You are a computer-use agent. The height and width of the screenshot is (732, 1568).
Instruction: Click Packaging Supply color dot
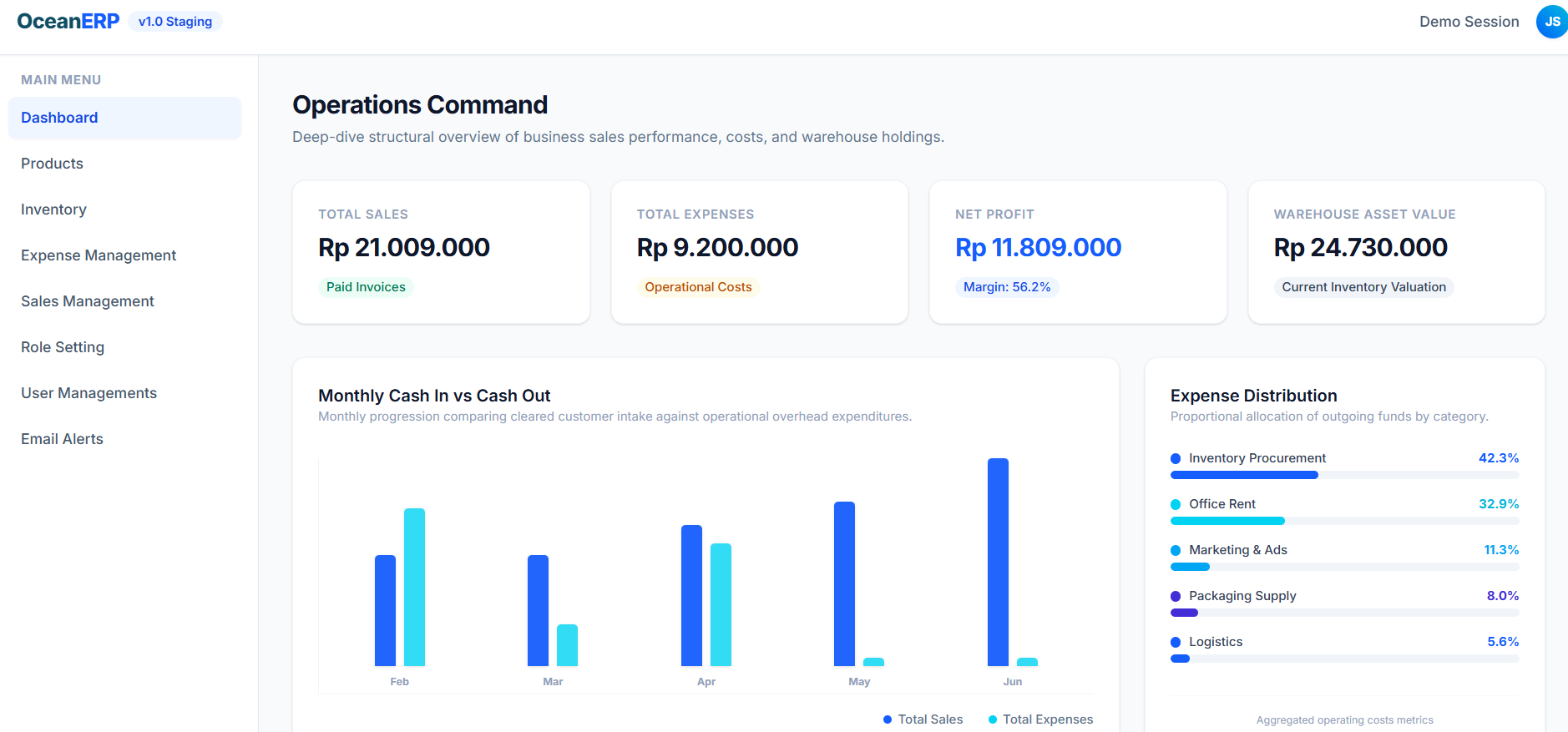(1176, 596)
